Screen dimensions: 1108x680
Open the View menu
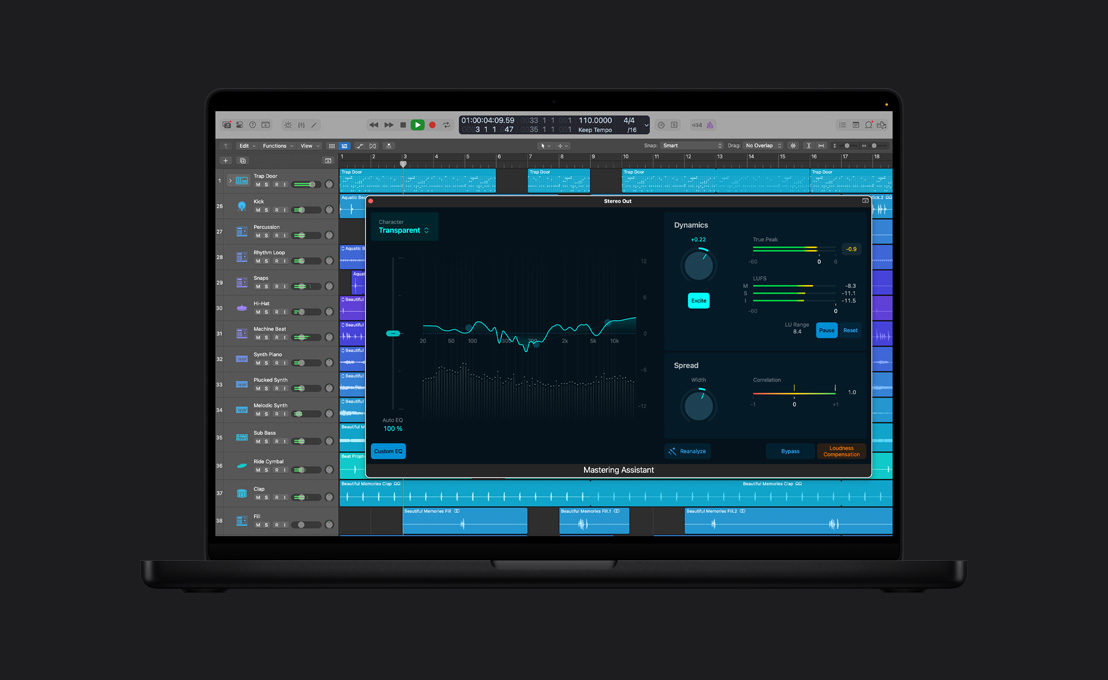coord(307,145)
